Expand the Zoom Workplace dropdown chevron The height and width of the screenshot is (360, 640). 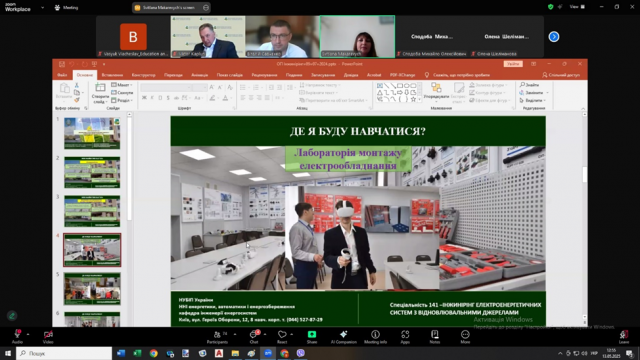pos(42,7)
